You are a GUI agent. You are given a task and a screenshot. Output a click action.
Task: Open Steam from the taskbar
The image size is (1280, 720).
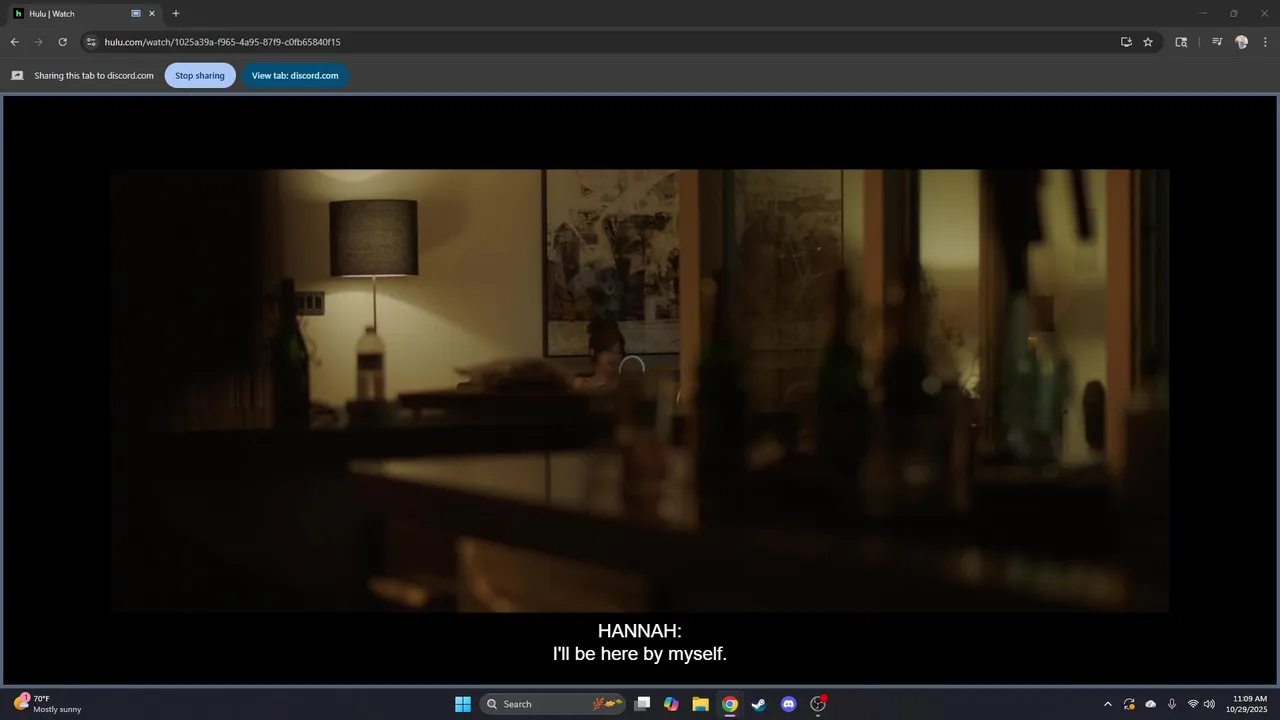point(759,704)
